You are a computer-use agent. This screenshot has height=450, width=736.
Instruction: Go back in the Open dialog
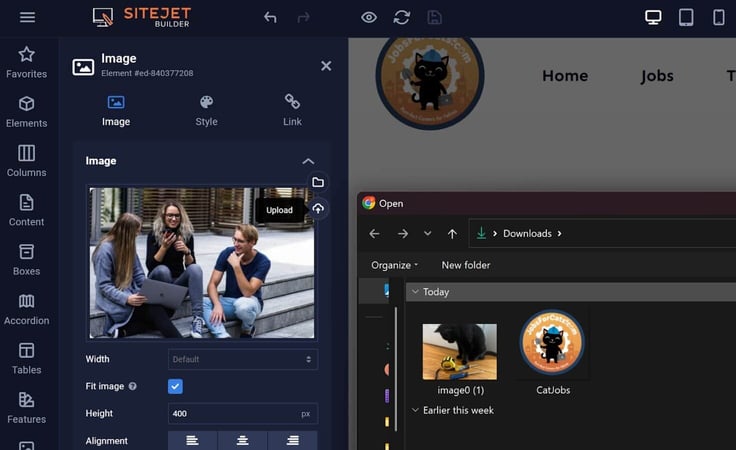tap(374, 234)
